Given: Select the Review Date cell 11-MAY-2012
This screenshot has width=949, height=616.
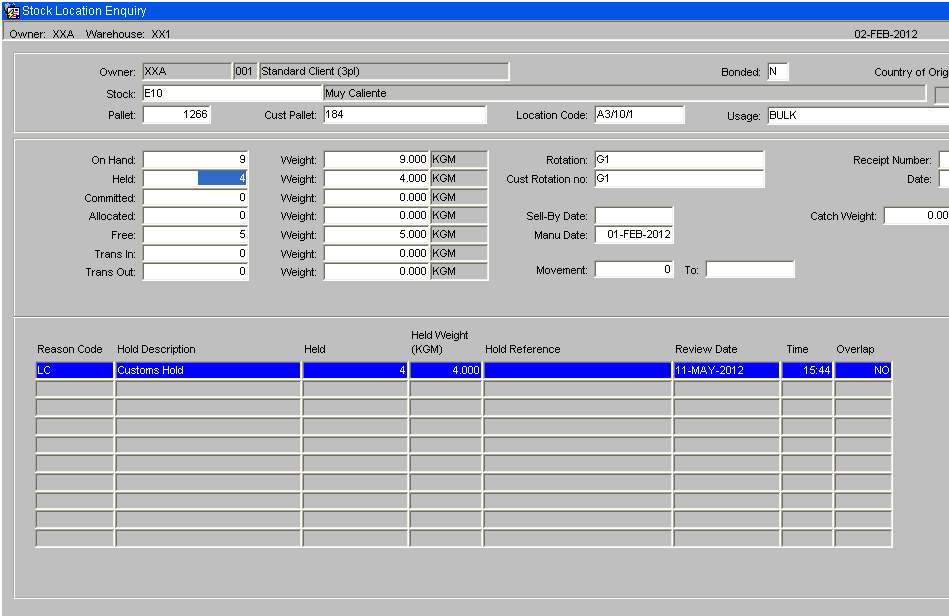Looking at the screenshot, I should pyautogui.click(x=726, y=370).
